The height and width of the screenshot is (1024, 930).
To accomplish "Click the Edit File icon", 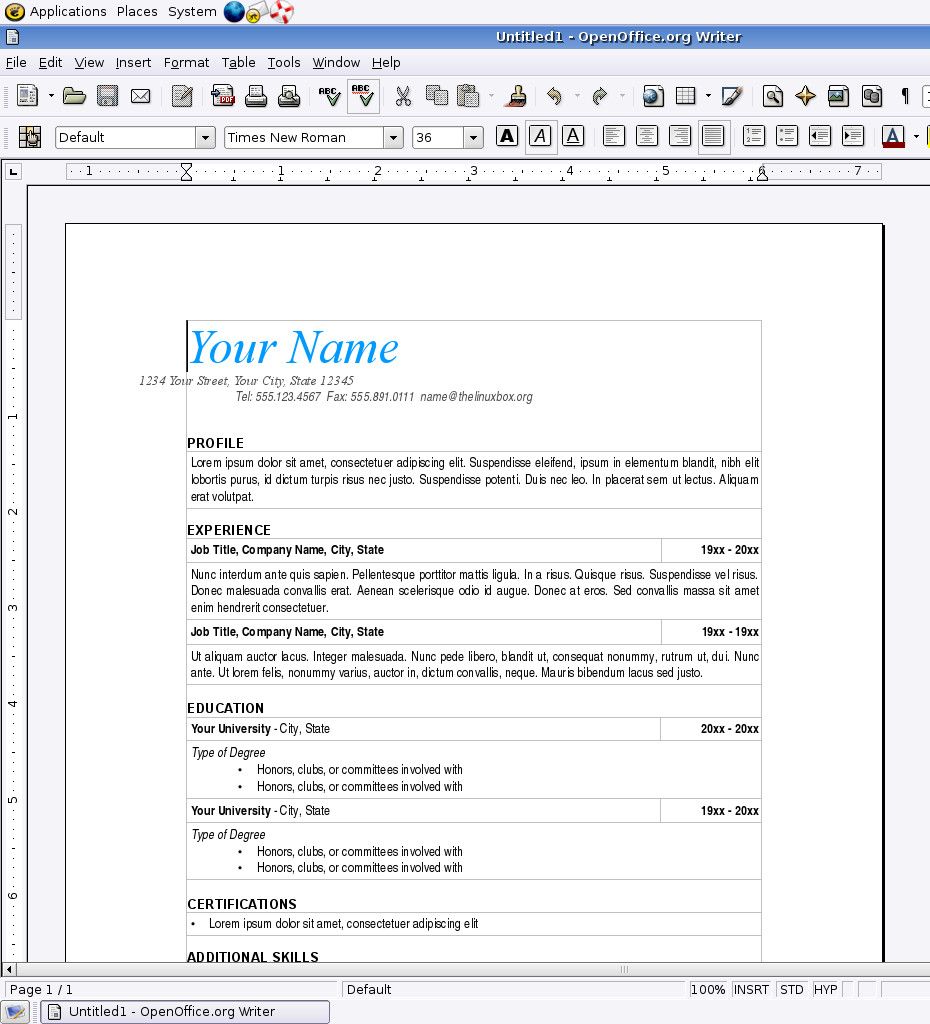I will click(x=182, y=97).
